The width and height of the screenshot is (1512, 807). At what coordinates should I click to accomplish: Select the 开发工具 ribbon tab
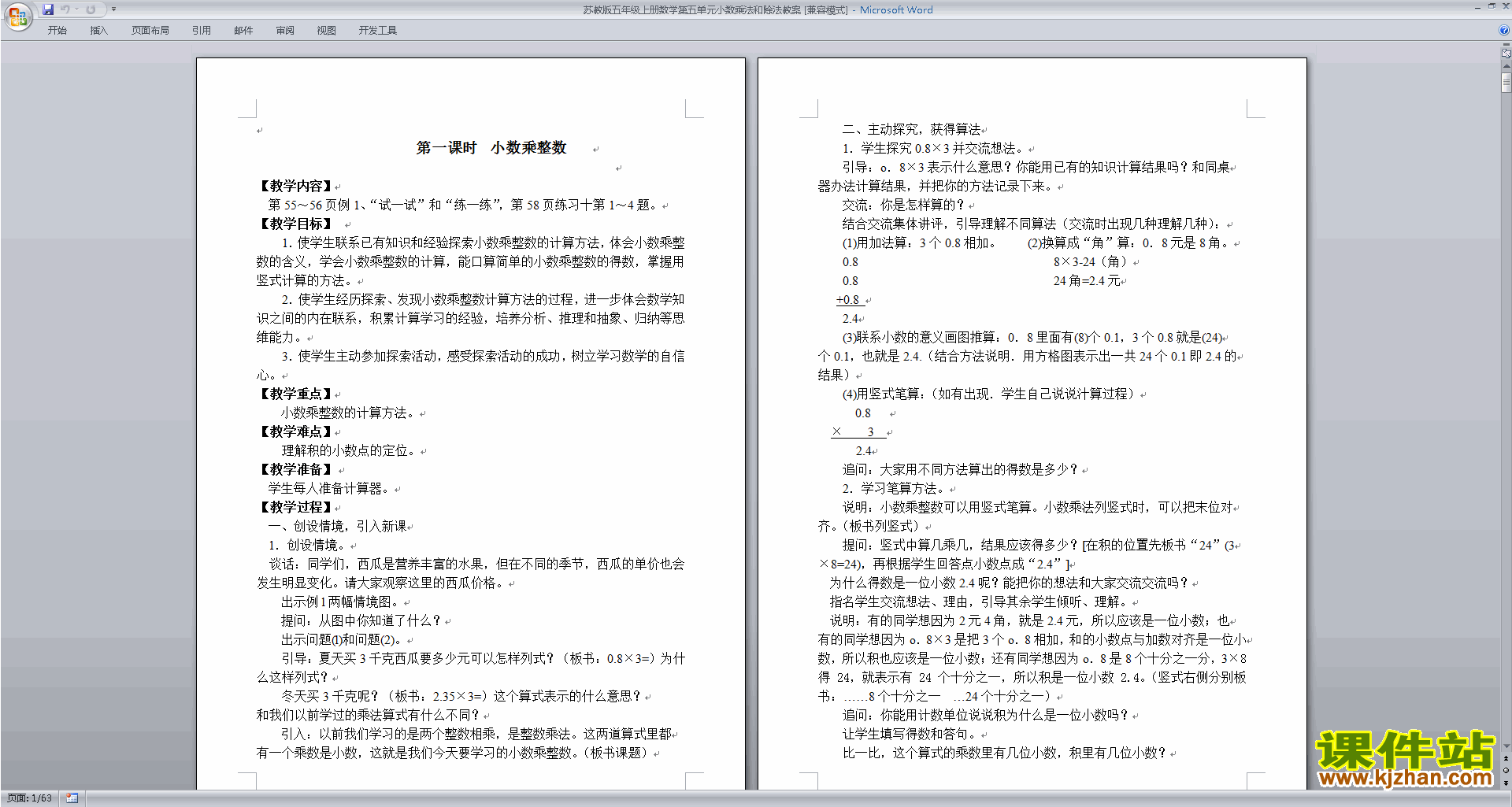[378, 31]
